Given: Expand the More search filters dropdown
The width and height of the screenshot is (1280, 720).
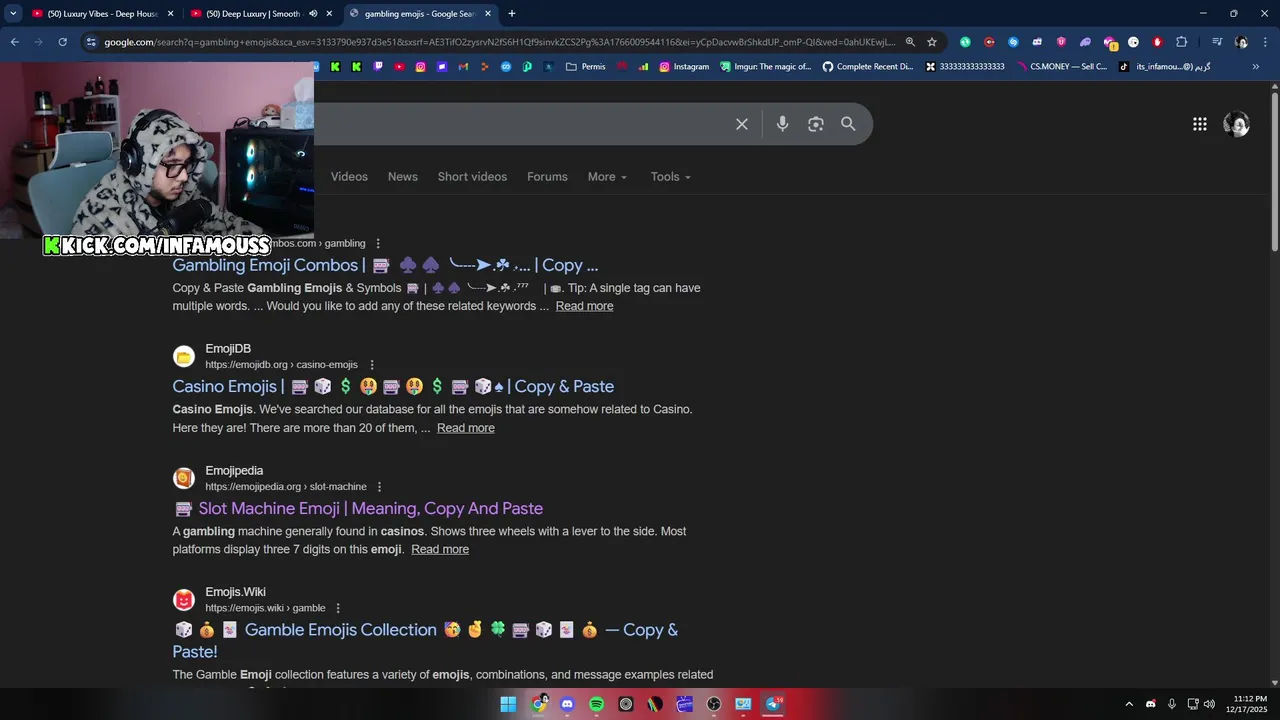Looking at the screenshot, I should pos(607,177).
